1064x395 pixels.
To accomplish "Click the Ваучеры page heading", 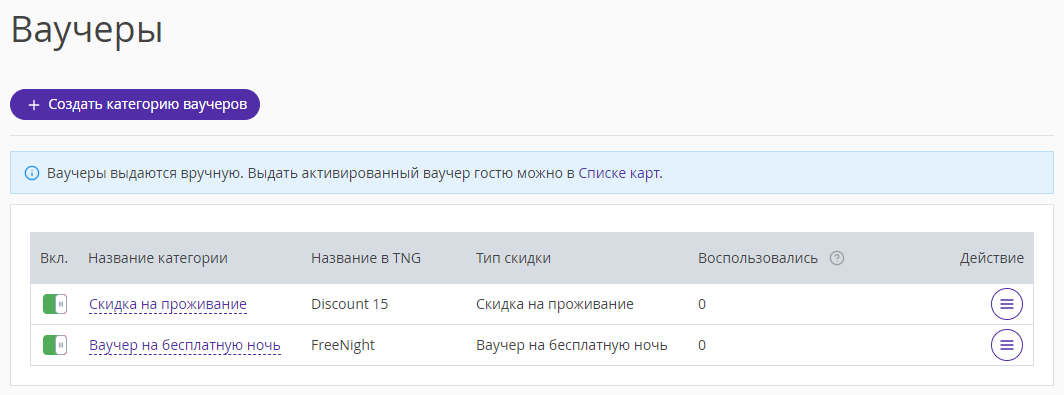I will pyautogui.click(x=87, y=30).
